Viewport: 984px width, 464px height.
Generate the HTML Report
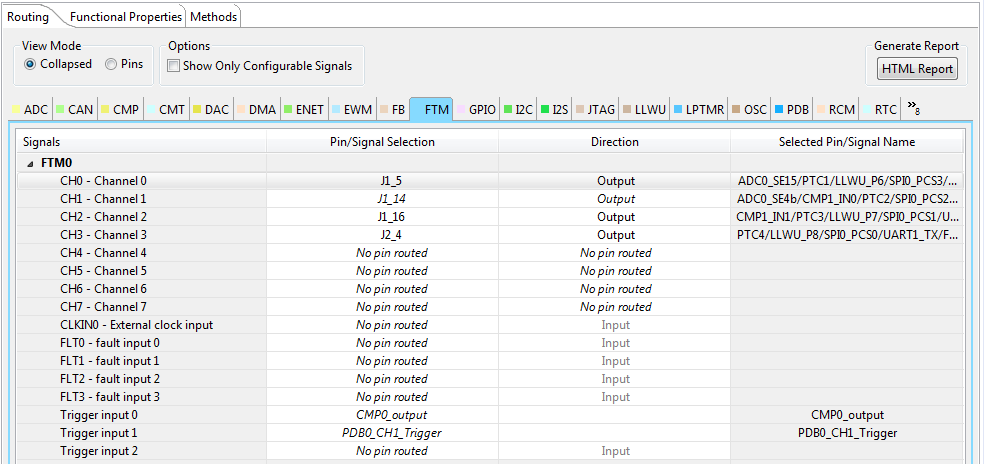(917, 68)
